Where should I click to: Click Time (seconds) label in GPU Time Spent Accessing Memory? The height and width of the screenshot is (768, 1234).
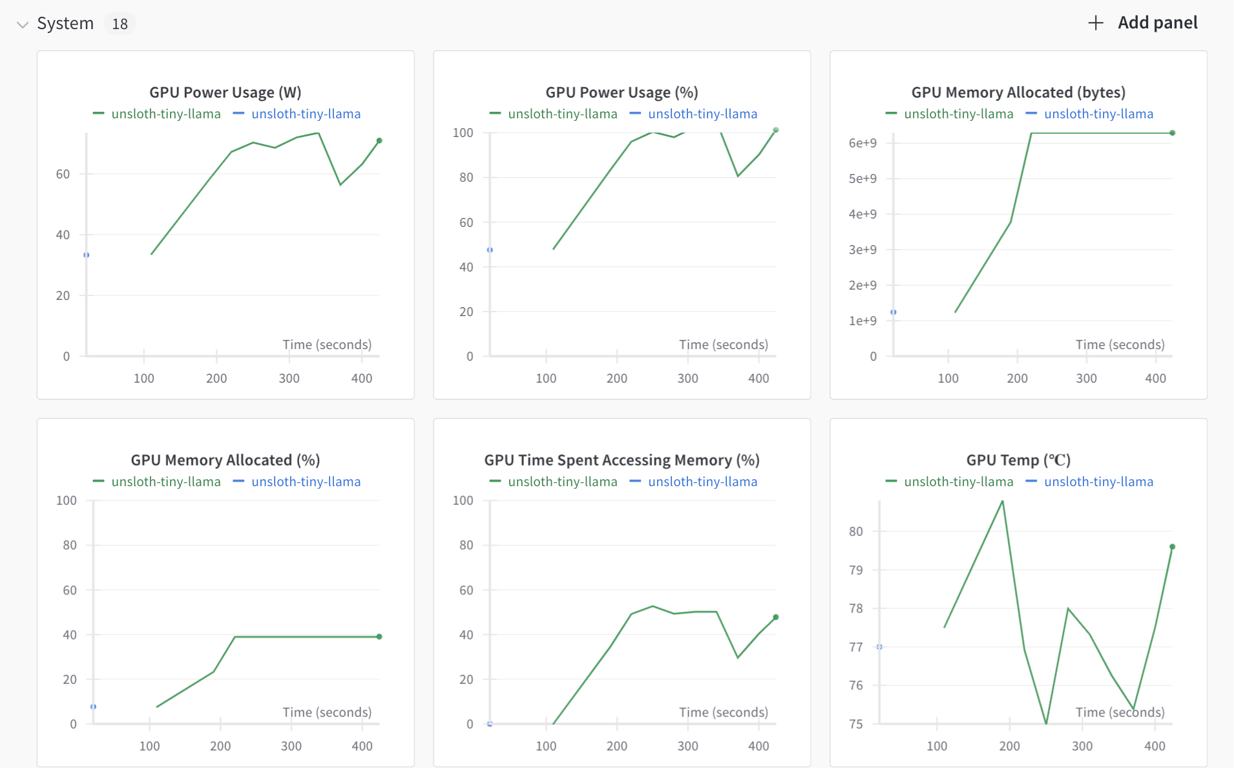pyautogui.click(x=723, y=713)
